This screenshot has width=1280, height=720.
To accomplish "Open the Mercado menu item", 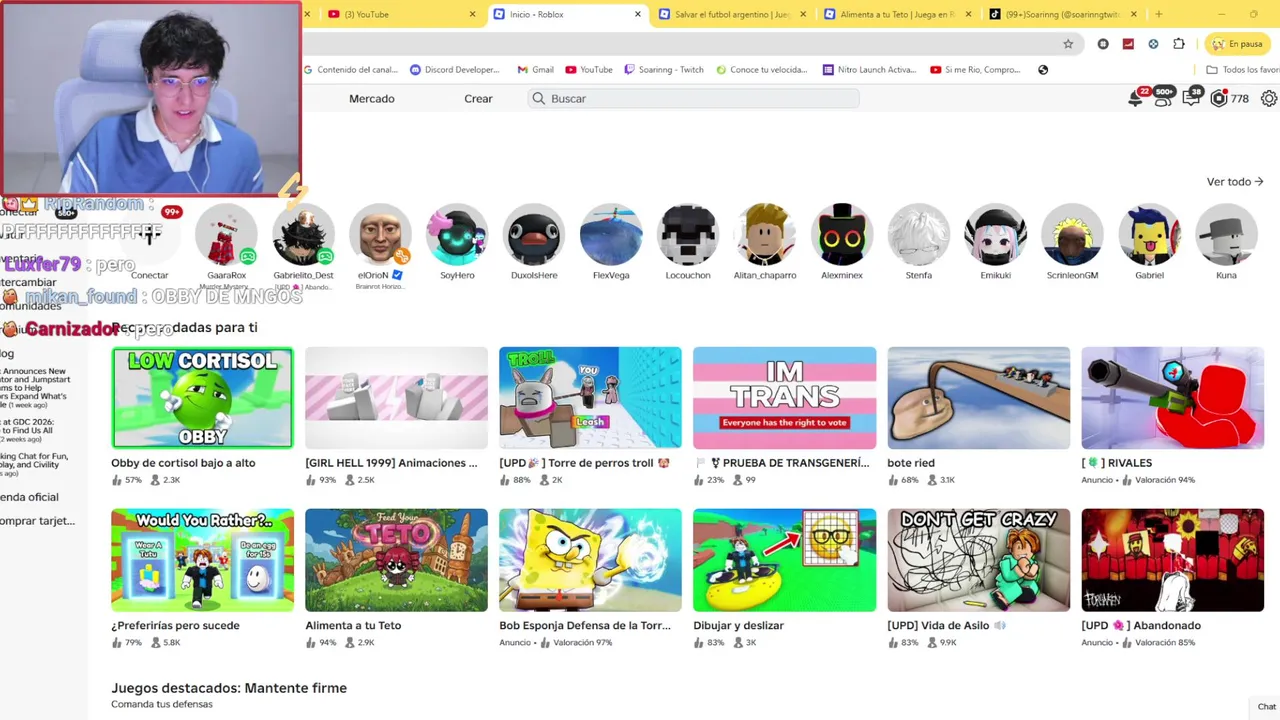I will (372, 98).
